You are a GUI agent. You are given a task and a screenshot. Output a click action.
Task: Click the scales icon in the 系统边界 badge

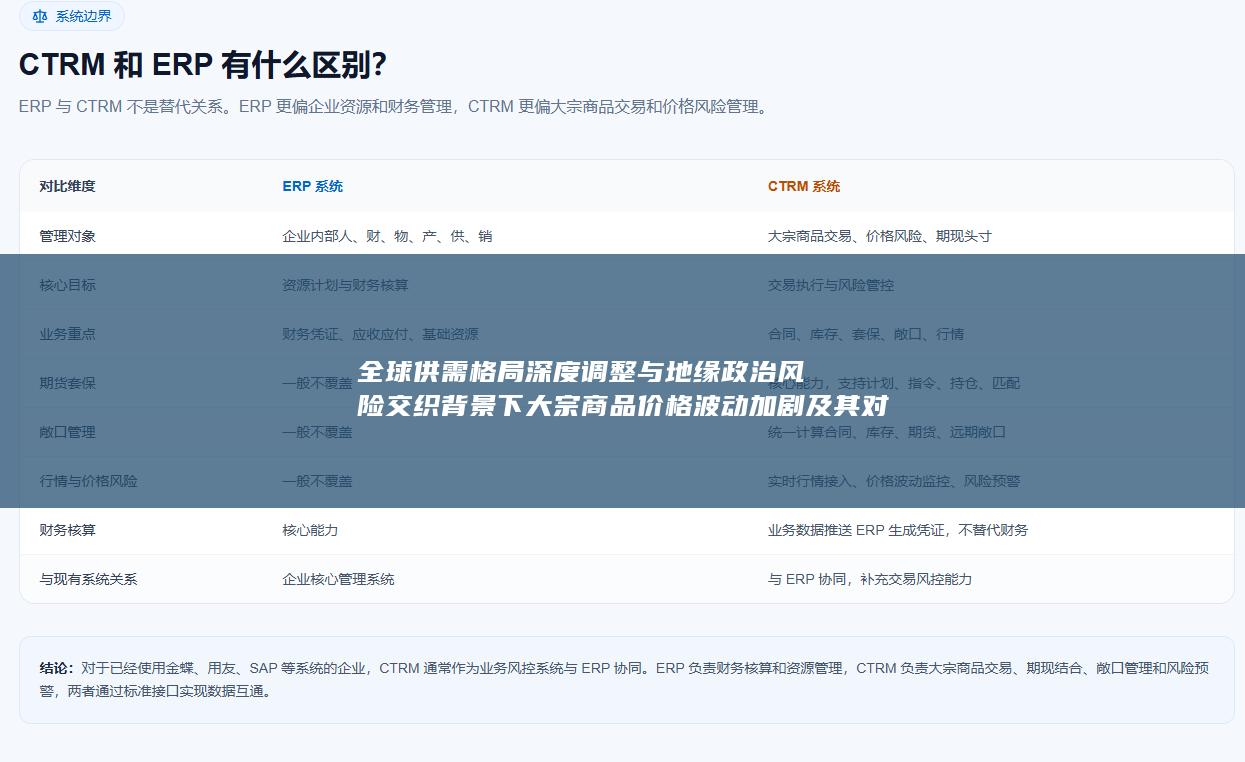[x=40, y=16]
